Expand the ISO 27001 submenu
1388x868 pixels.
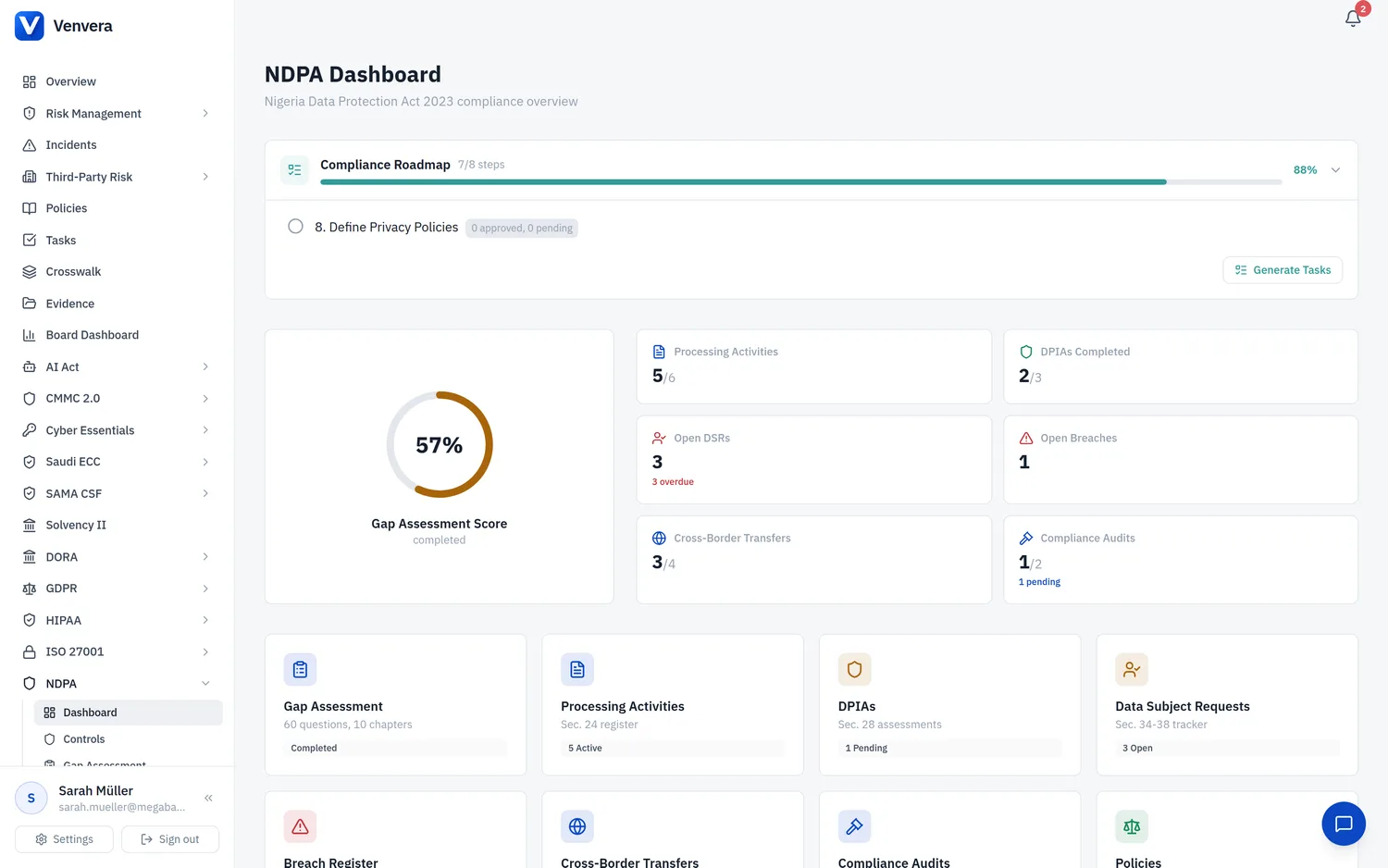click(205, 652)
